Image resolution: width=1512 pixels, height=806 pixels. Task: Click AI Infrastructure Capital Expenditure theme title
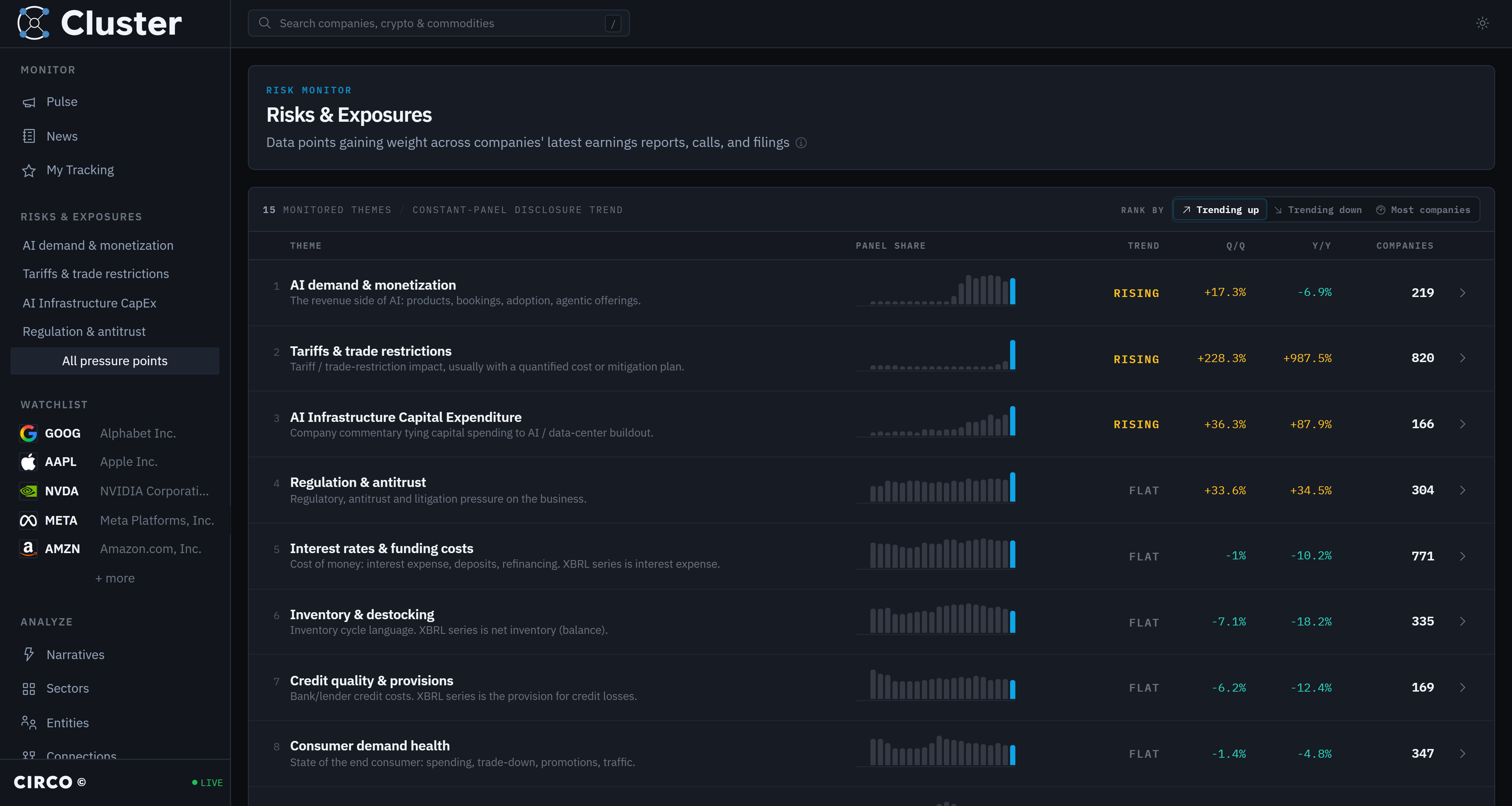coord(406,417)
